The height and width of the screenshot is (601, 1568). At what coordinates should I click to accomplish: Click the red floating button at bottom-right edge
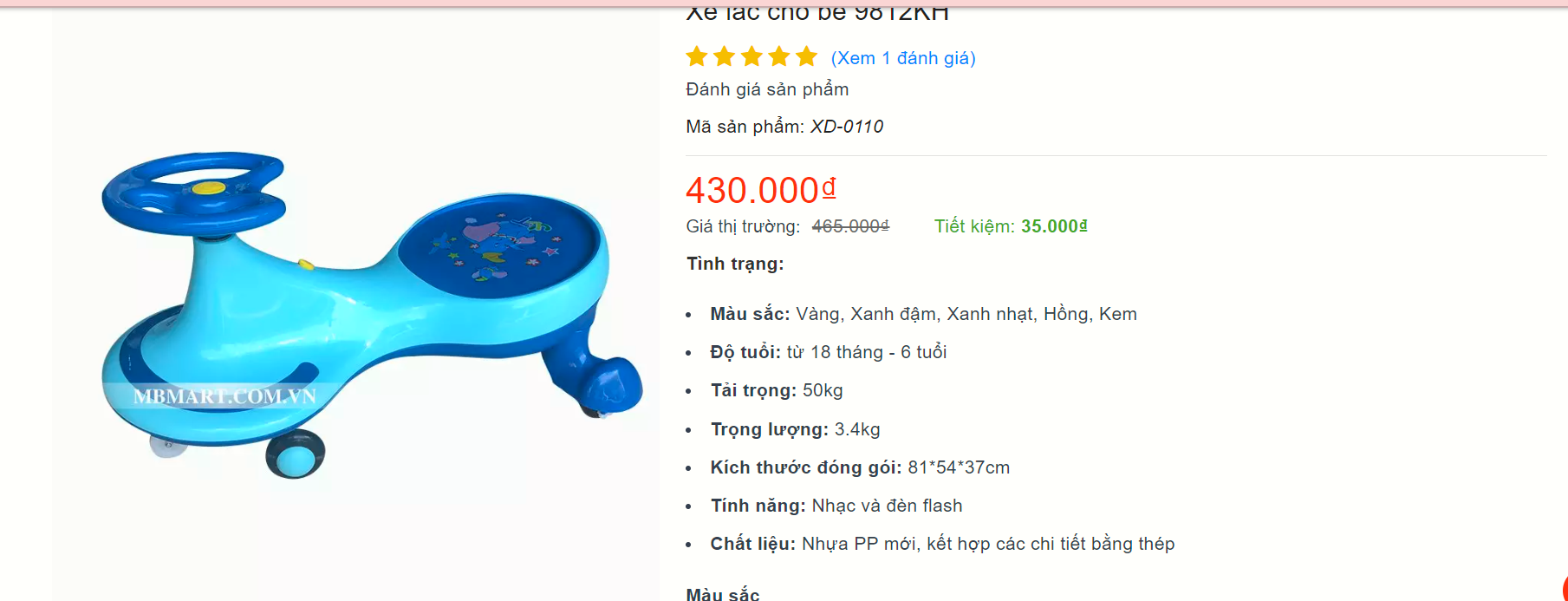click(x=1565, y=589)
